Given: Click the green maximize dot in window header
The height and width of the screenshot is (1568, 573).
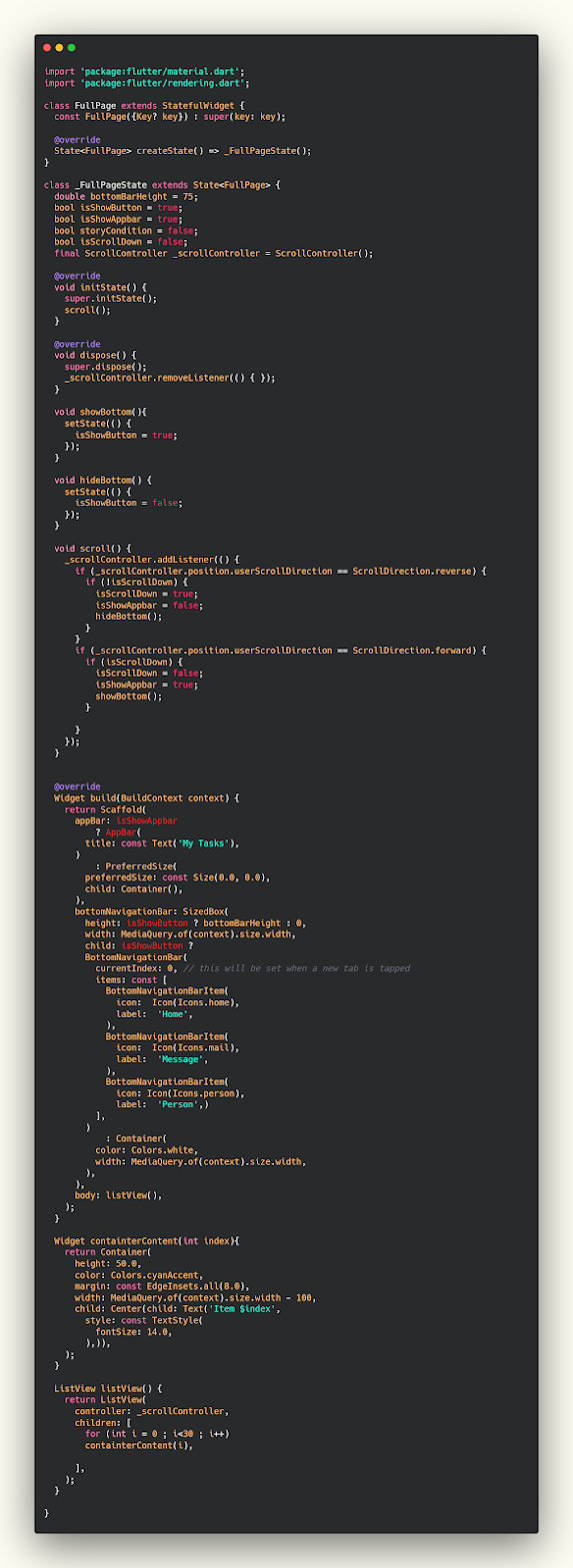Looking at the screenshot, I should 71,47.
